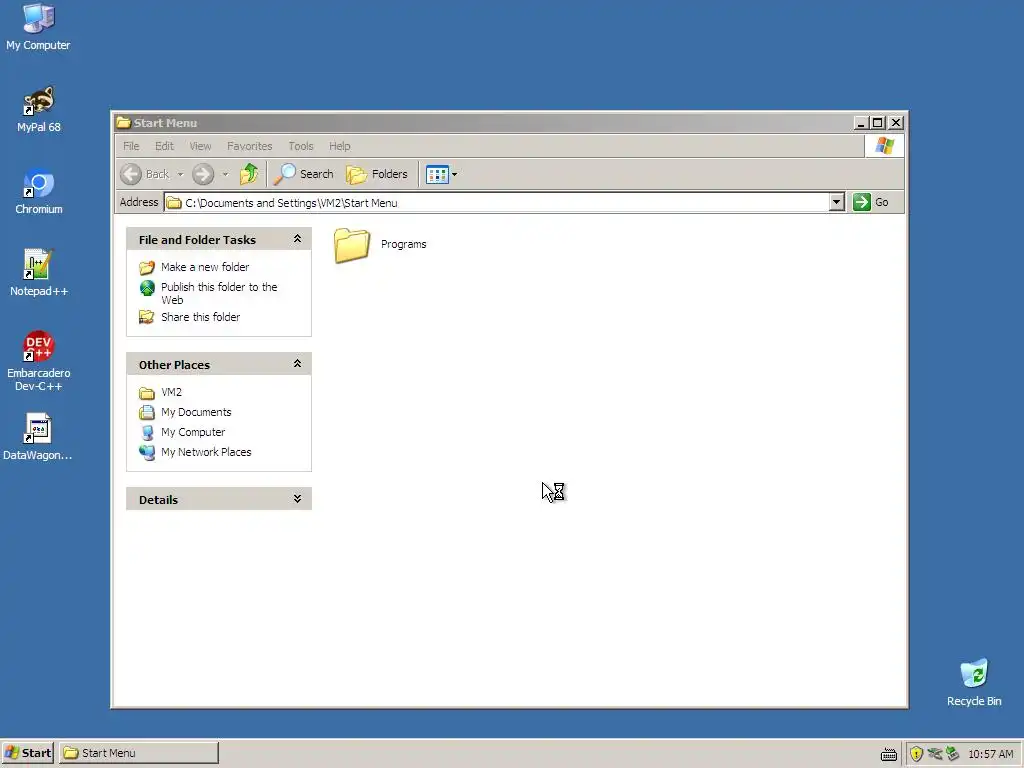
Task: Select Notepad++ desktop shortcut
Action: [x=38, y=273]
